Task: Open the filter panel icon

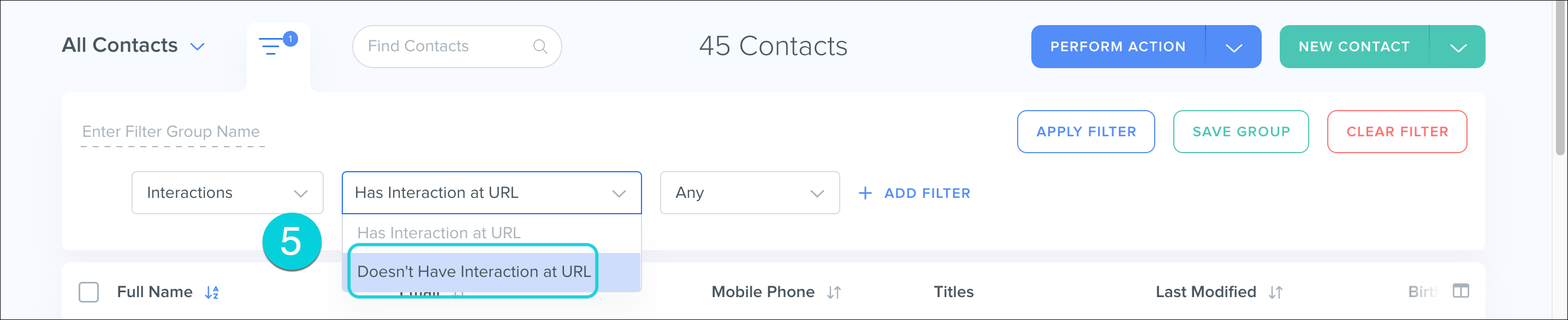Action: point(272,46)
